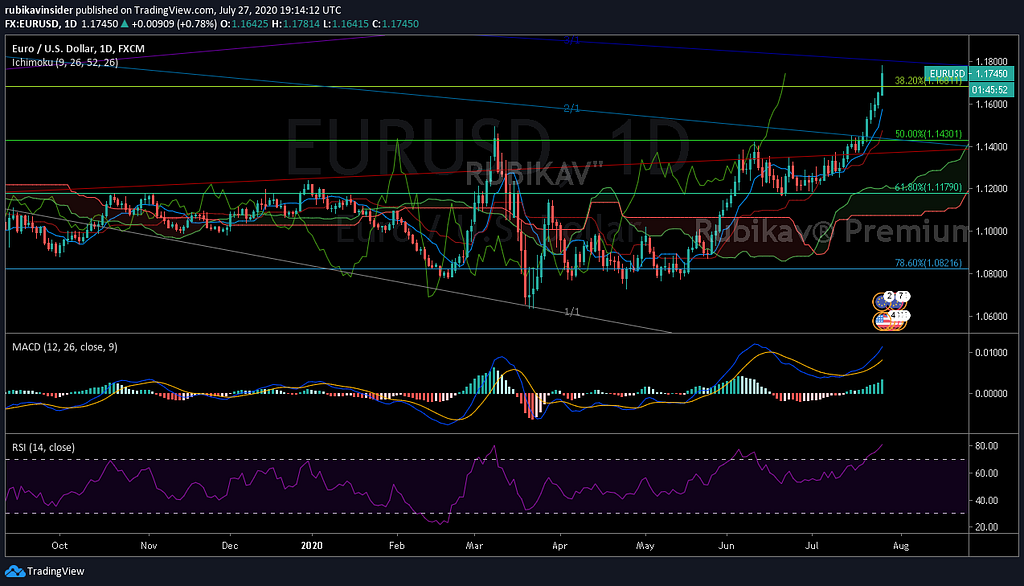Jump to Aug on the time axis
This screenshot has width=1024, height=586.
(901, 545)
